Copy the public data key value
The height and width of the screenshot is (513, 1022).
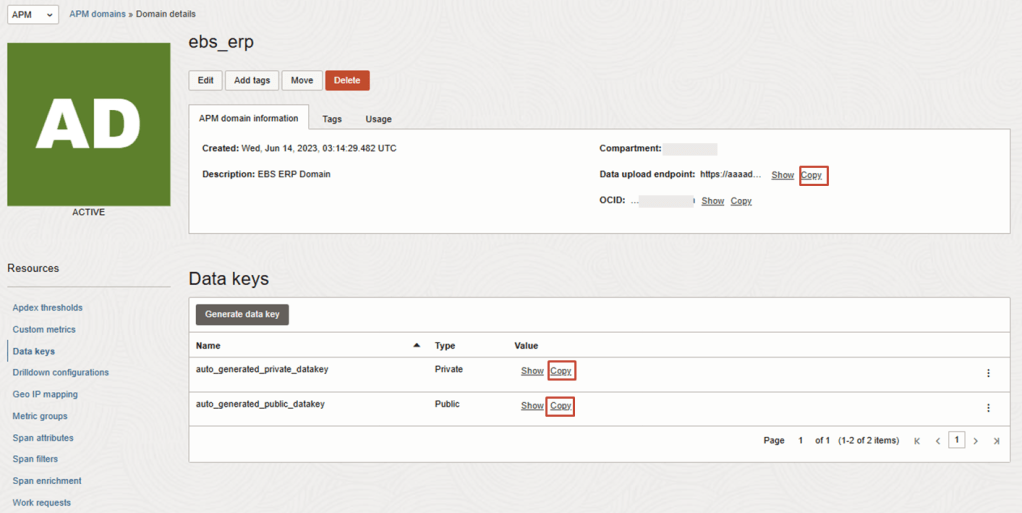tap(561, 406)
